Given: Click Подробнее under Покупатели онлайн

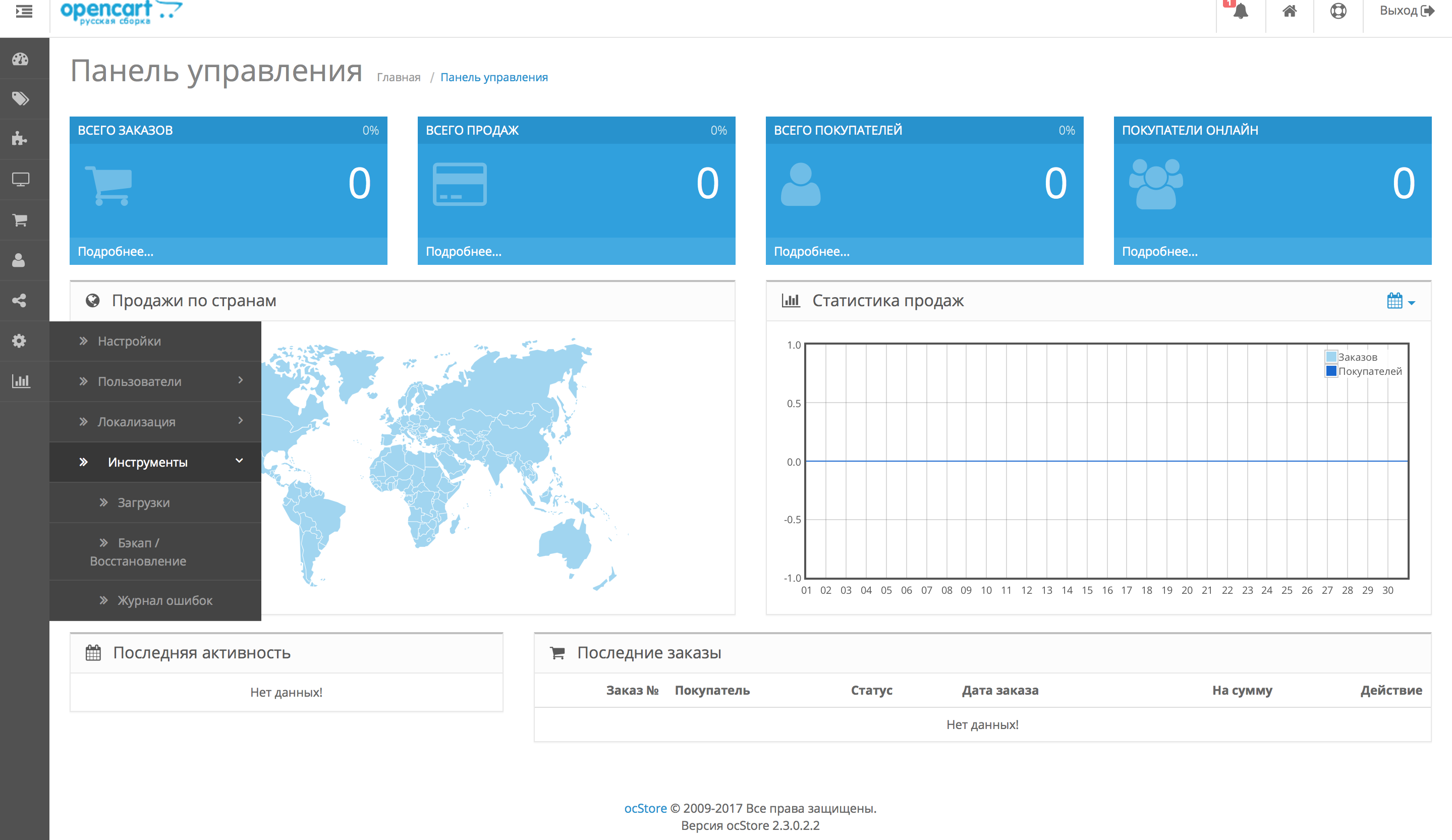Looking at the screenshot, I should (x=1159, y=251).
